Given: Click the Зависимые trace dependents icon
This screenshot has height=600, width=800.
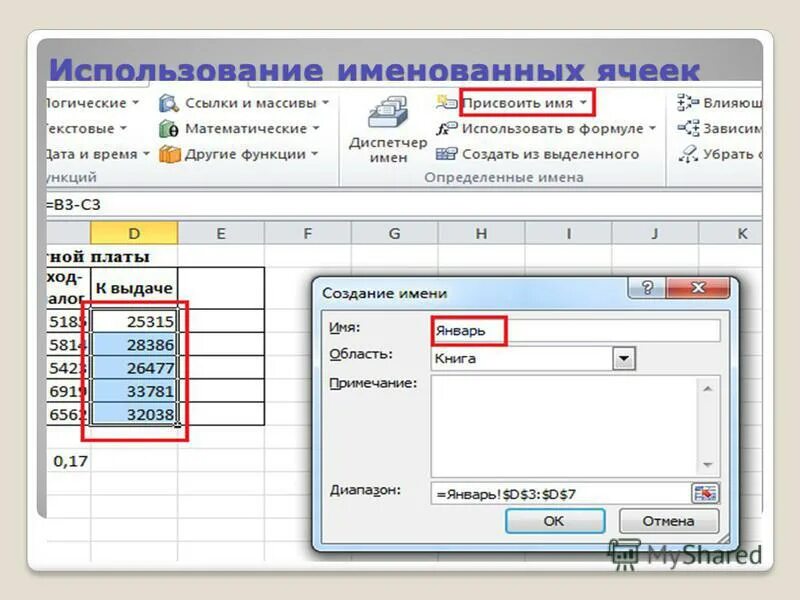Looking at the screenshot, I should click(688, 128).
